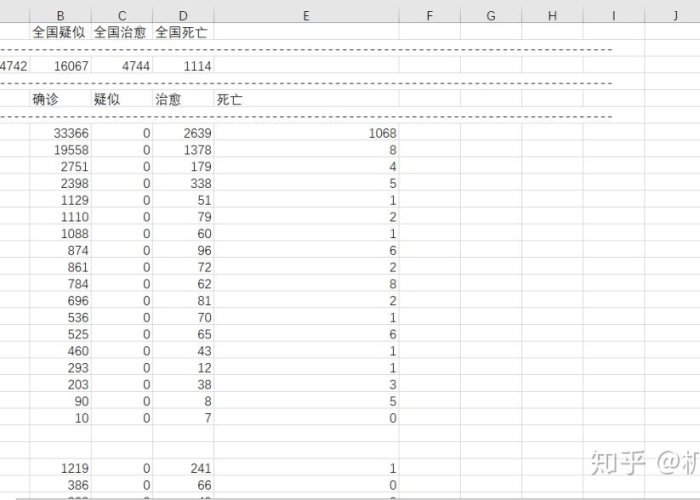Select the cell with value 43
The height and width of the screenshot is (500, 700).
(183, 350)
